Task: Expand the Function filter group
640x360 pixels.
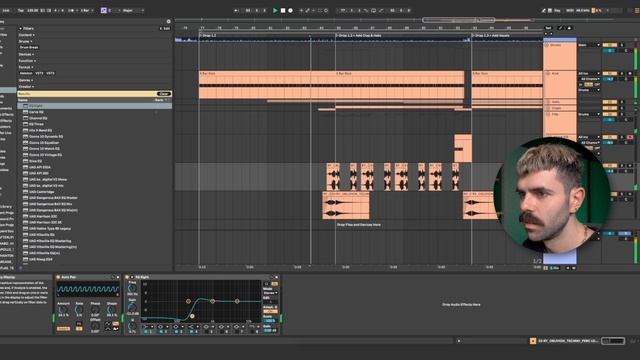Action: tap(27, 61)
